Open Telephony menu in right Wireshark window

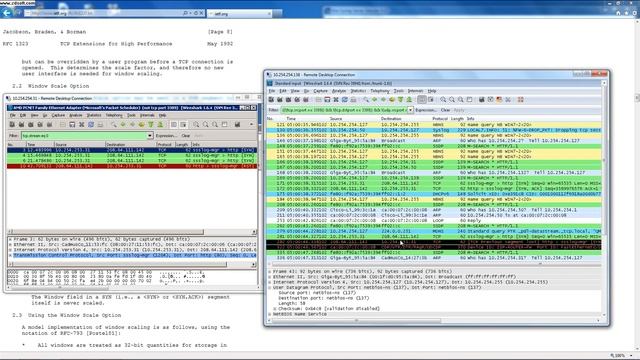click(x=380, y=91)
